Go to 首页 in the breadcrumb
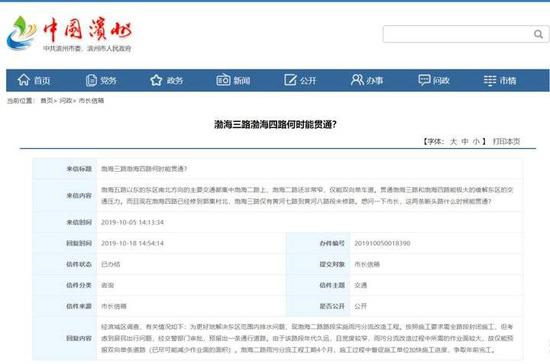This screenshot has height=364, width=550. (47, 101)
